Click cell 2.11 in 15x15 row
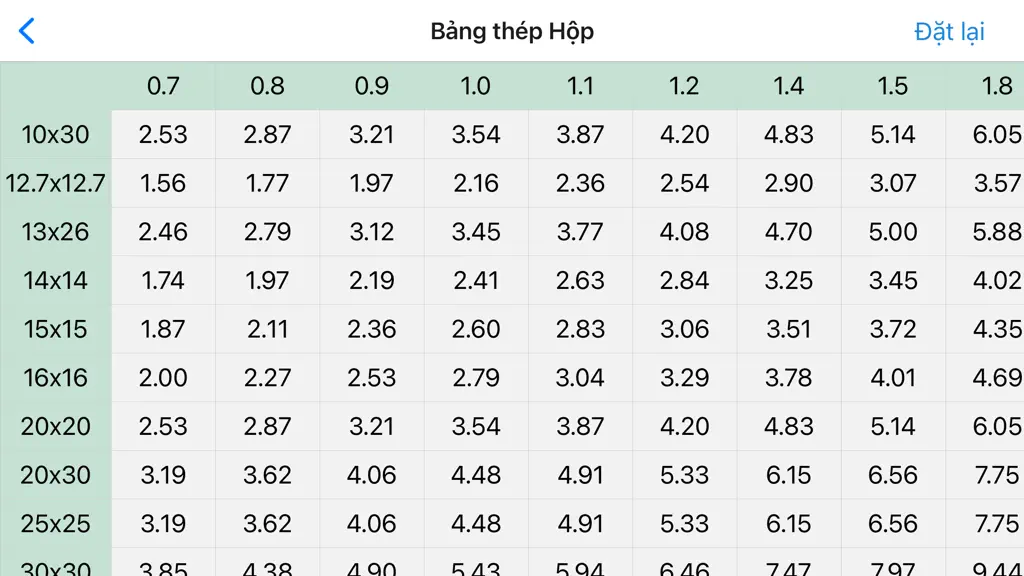The image size is (1024, 576). click(x=268, y=329)
